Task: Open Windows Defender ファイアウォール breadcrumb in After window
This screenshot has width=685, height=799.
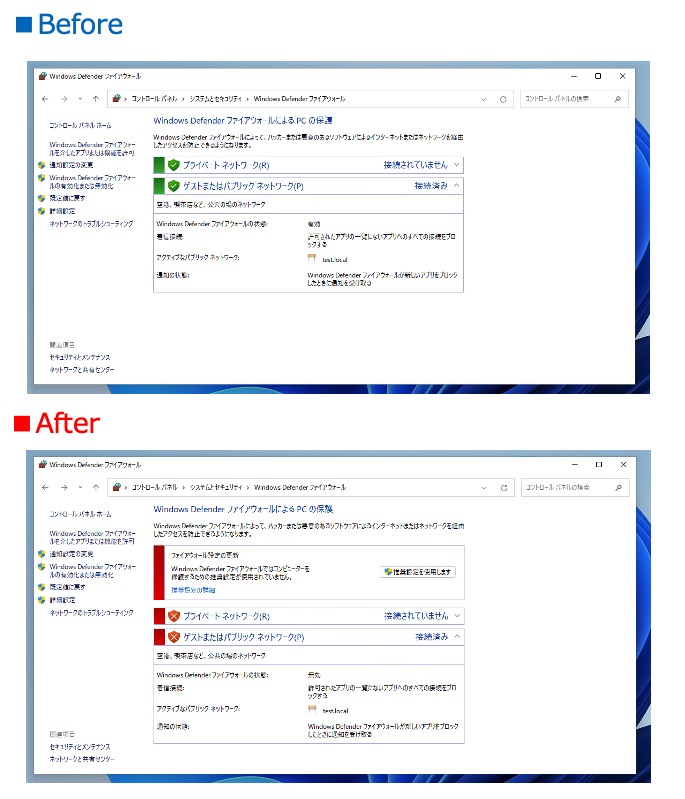Action: [x=300, y=488]
